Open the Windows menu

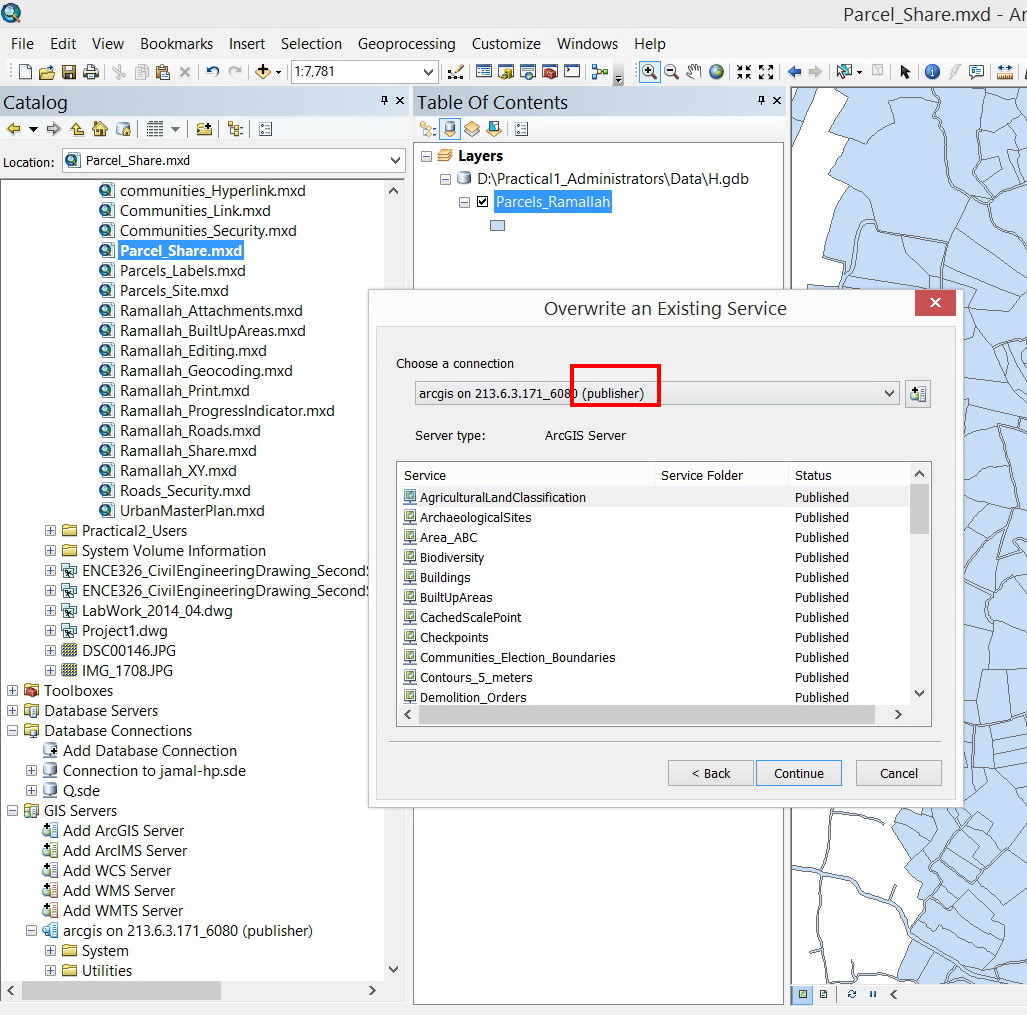587,44
